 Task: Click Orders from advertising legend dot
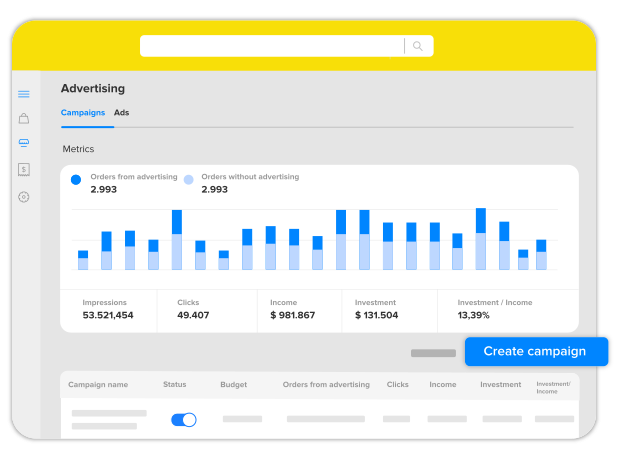click(x=76, y=180)
